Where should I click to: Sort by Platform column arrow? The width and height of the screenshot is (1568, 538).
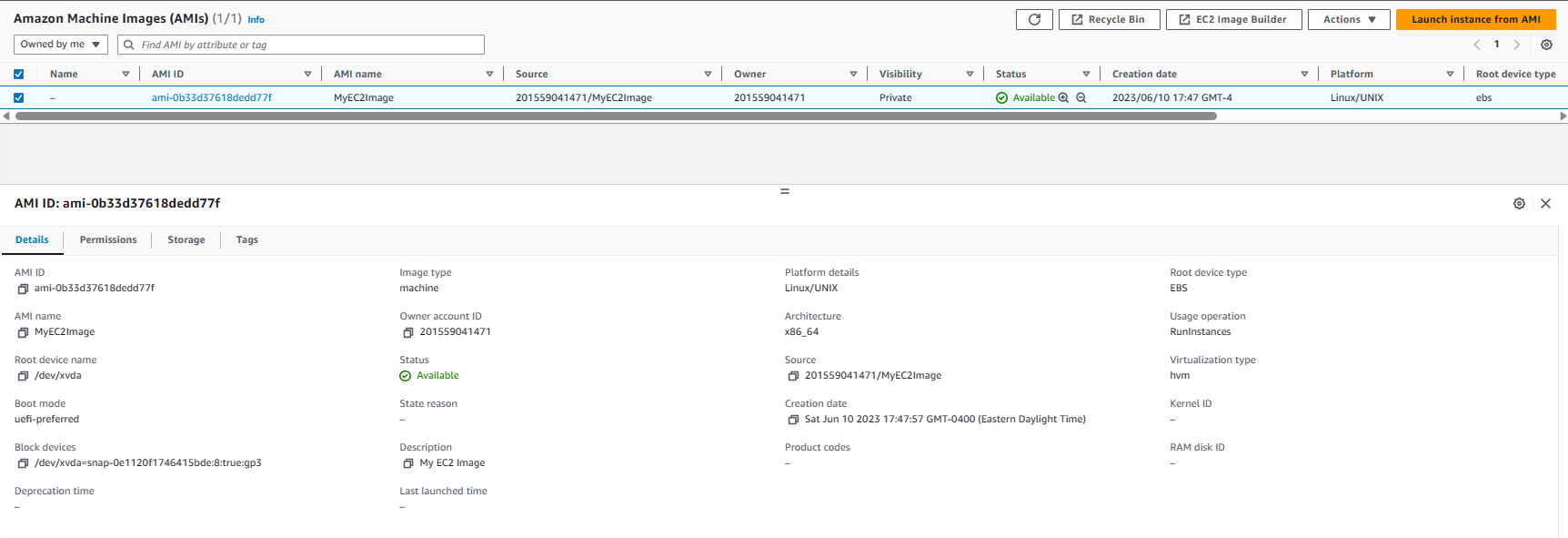1450,74
